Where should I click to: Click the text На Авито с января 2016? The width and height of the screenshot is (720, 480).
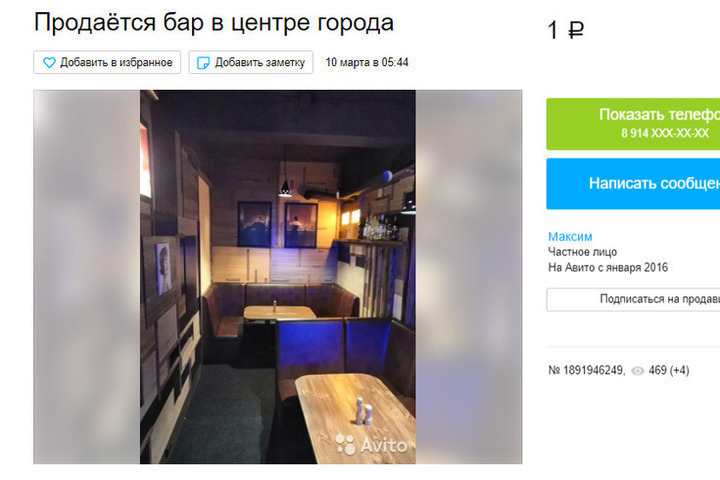608,267
